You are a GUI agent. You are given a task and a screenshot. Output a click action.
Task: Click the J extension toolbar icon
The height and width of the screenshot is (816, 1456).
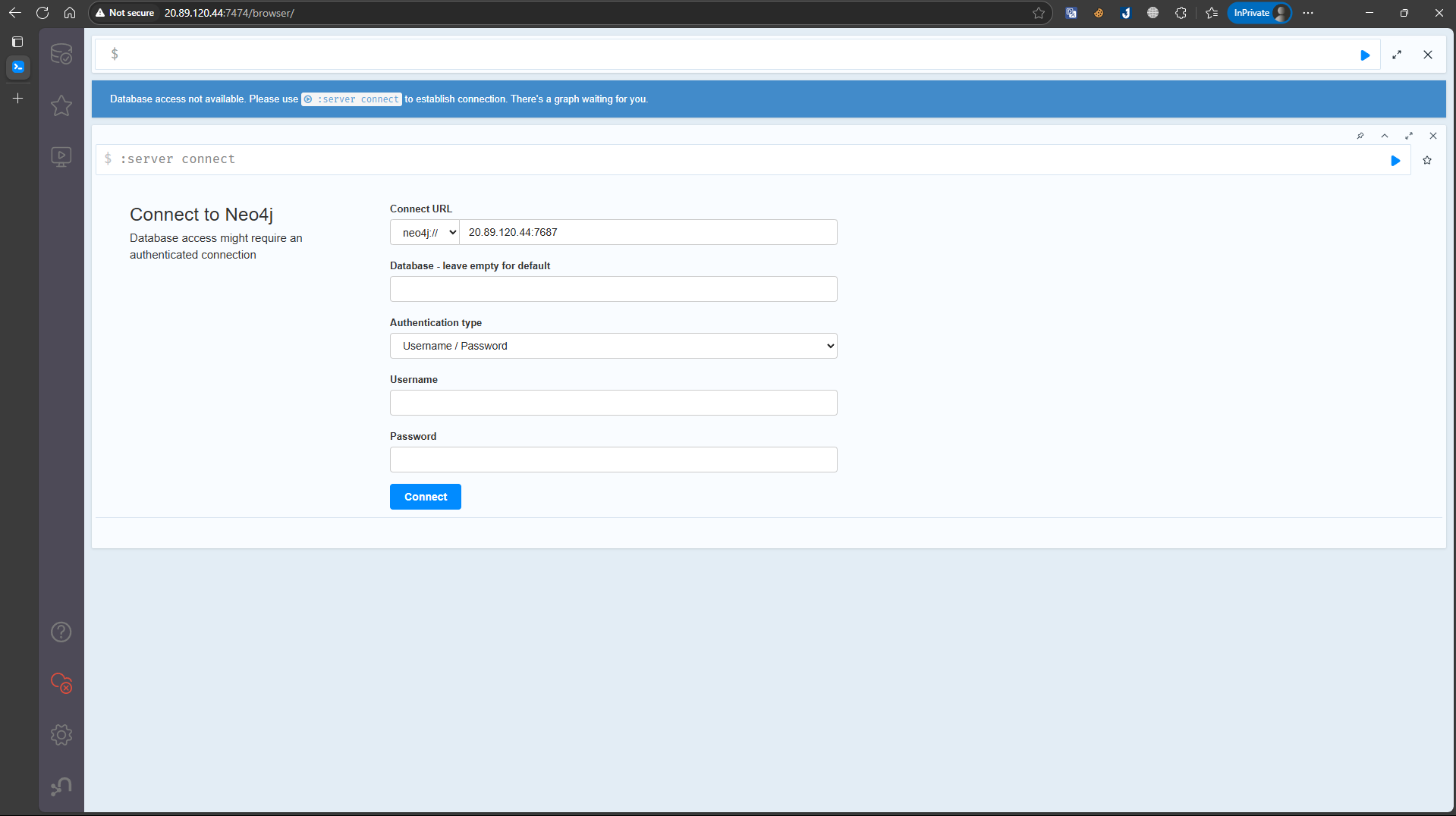point(1126,13)
